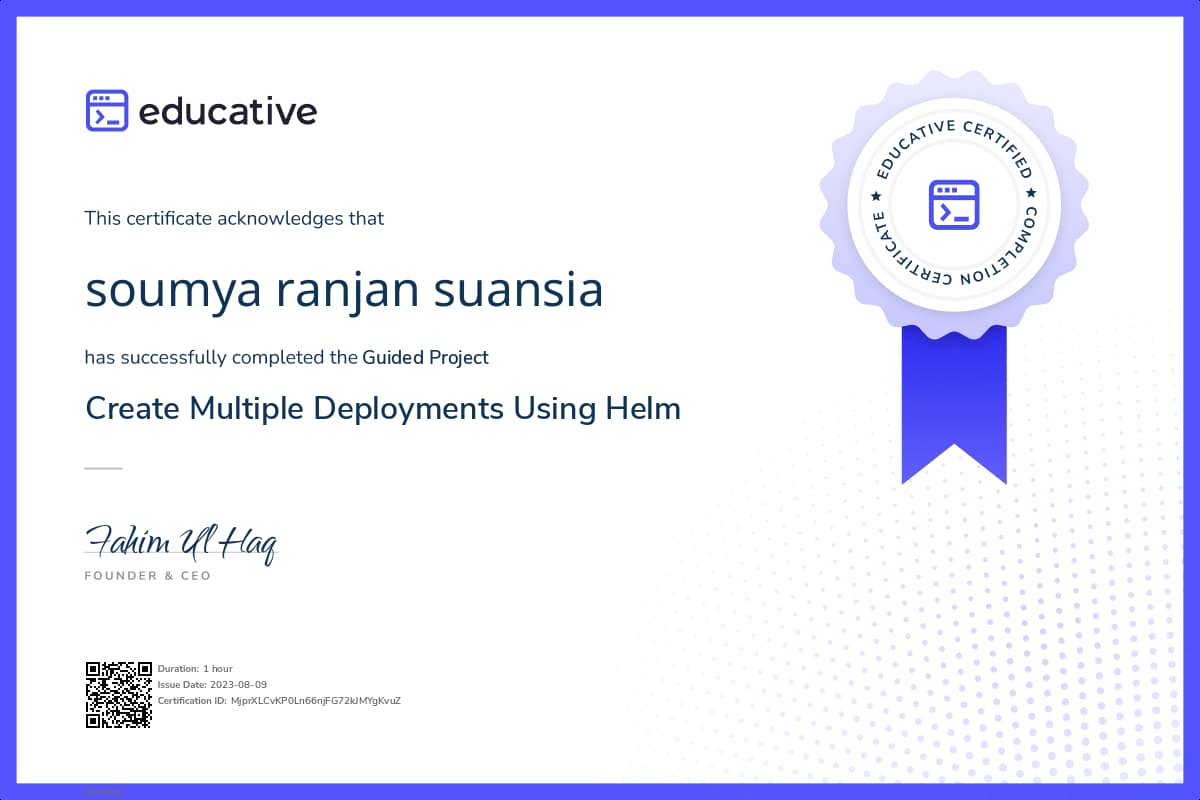This screenshot has width=1200, height=800.
Task: Click the title 'Create Multiple Deployments Using Helm'
Action: (383, 408)
